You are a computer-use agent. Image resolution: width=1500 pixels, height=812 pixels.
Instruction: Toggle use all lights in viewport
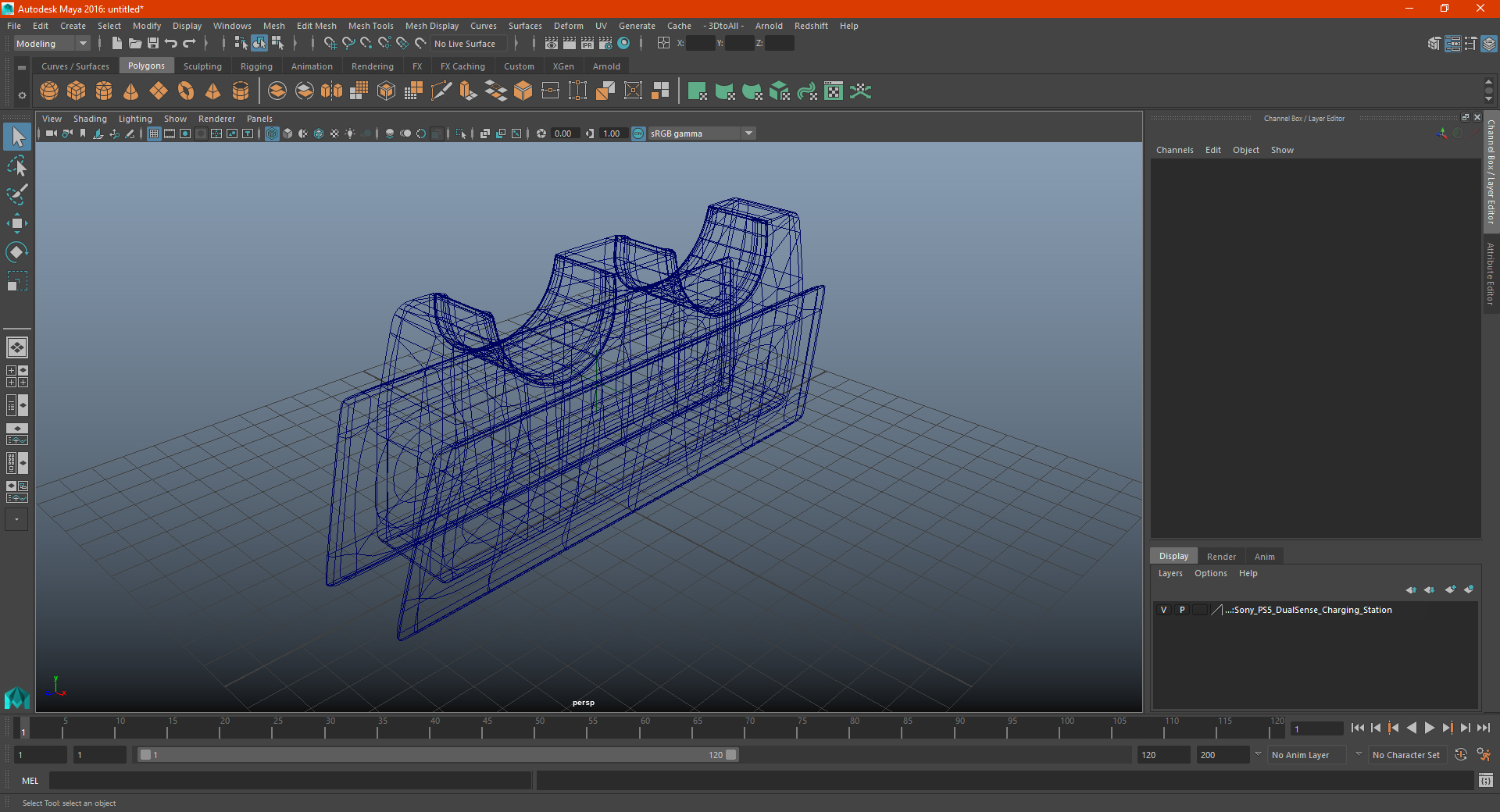(350, 134)
